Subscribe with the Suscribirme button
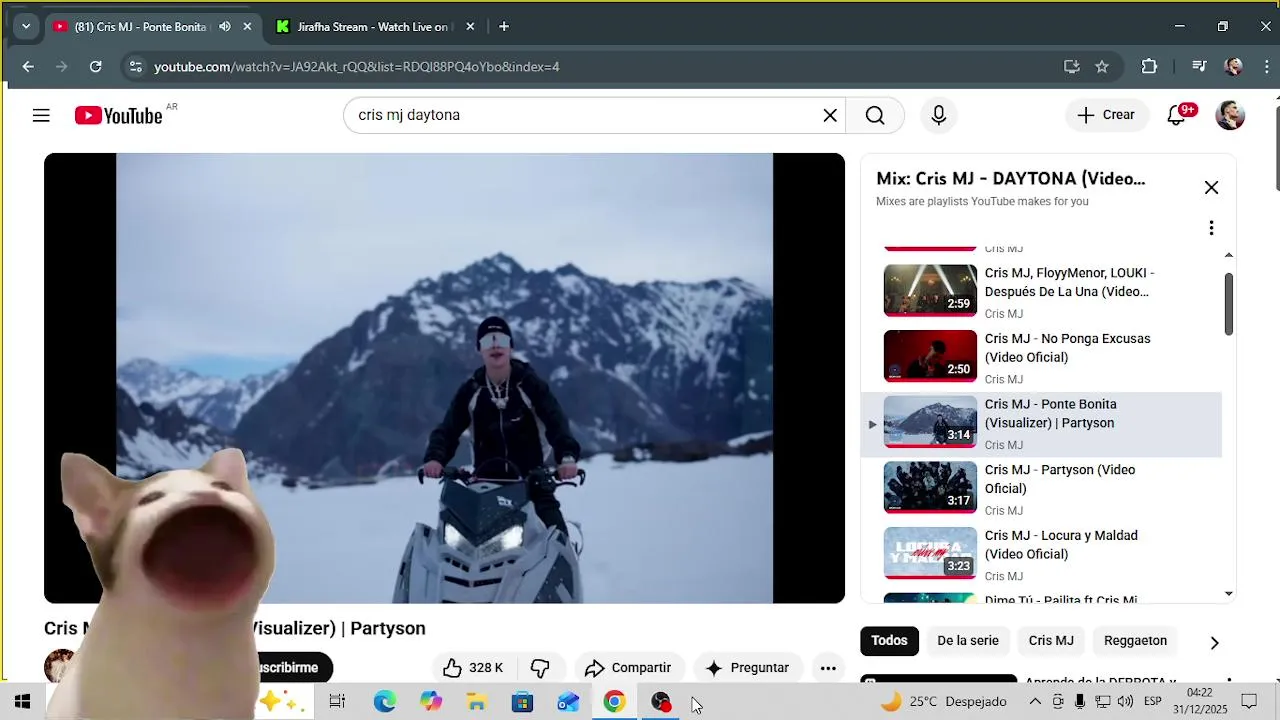Image resolution: width=1280 pixels, height=720 pixels. coord(288,668)
